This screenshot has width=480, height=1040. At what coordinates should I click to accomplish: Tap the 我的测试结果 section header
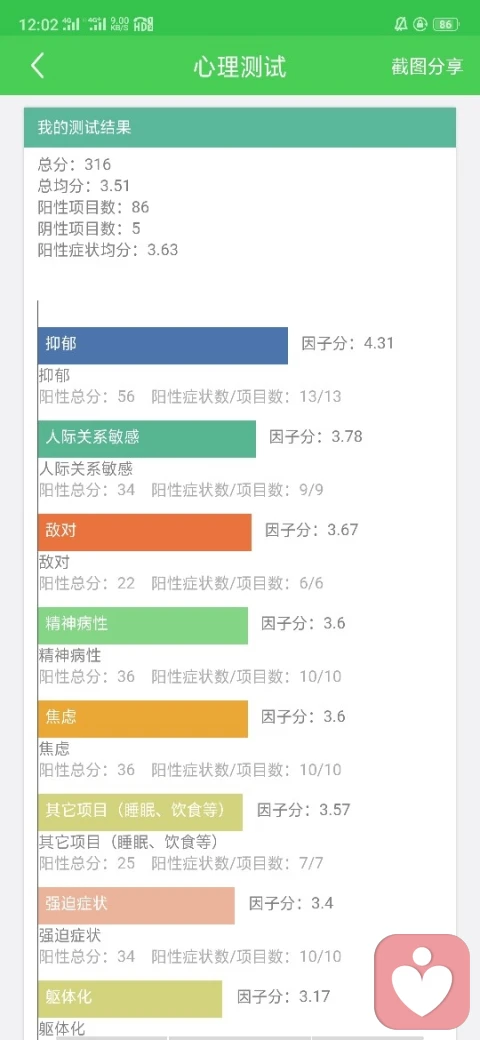coord(240,127)
